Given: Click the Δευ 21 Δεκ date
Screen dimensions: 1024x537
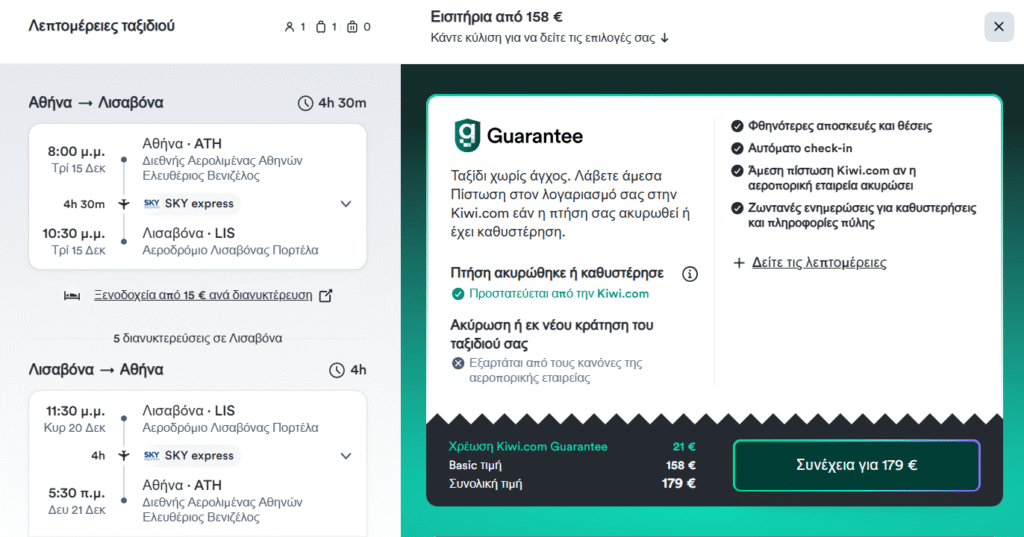Looking at the screenshot, I should pyautogui.click(x=76, y=510).
